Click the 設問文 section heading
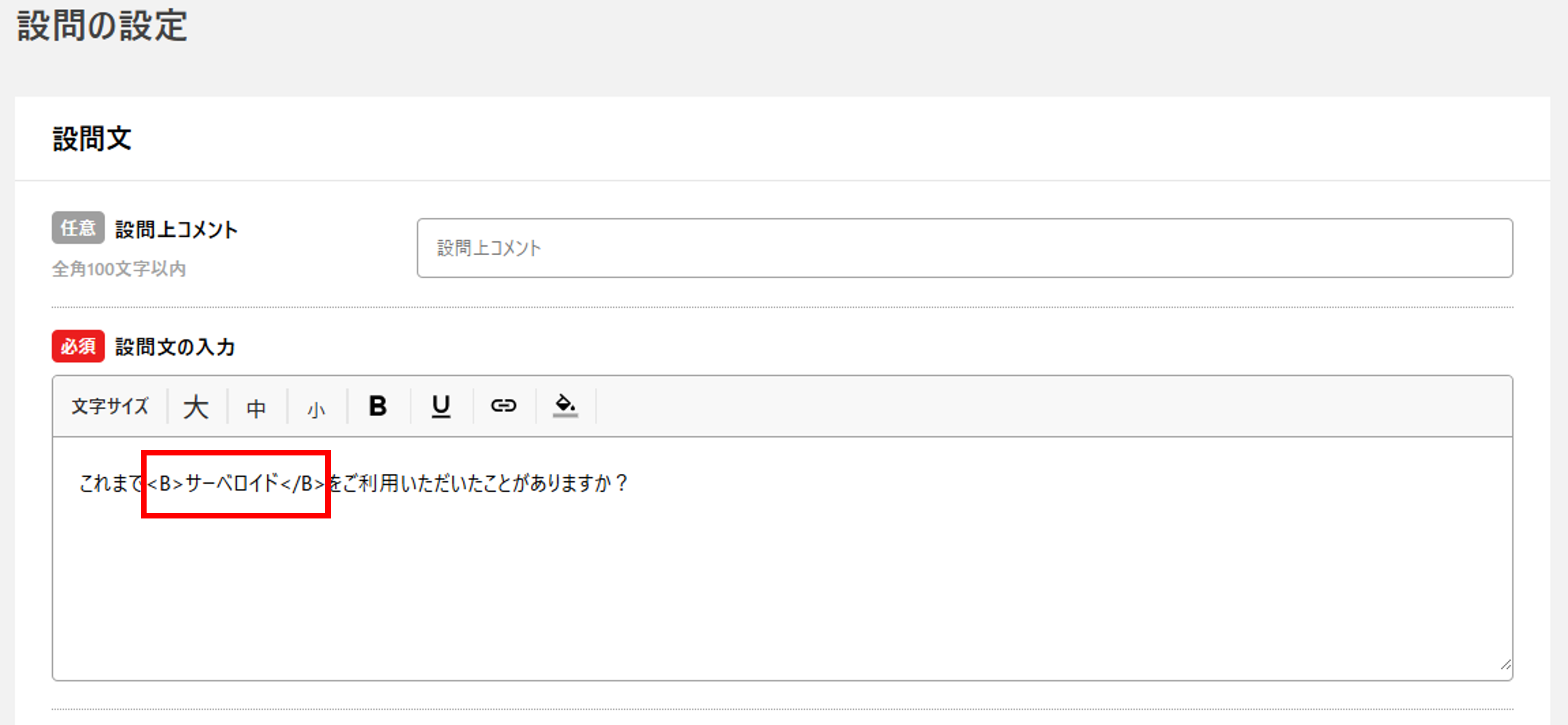 pos(92,139)
